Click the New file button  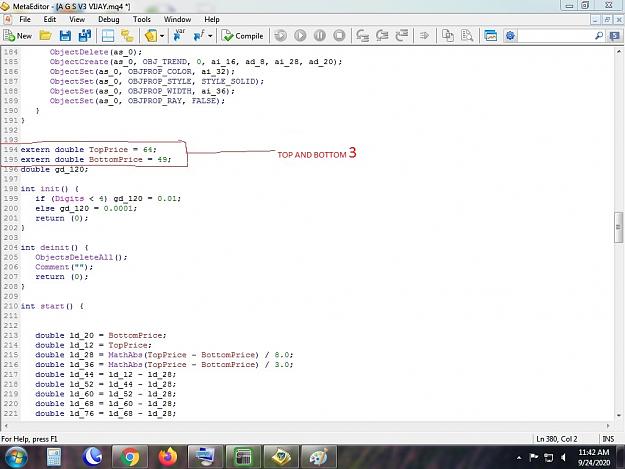[17, 36]
